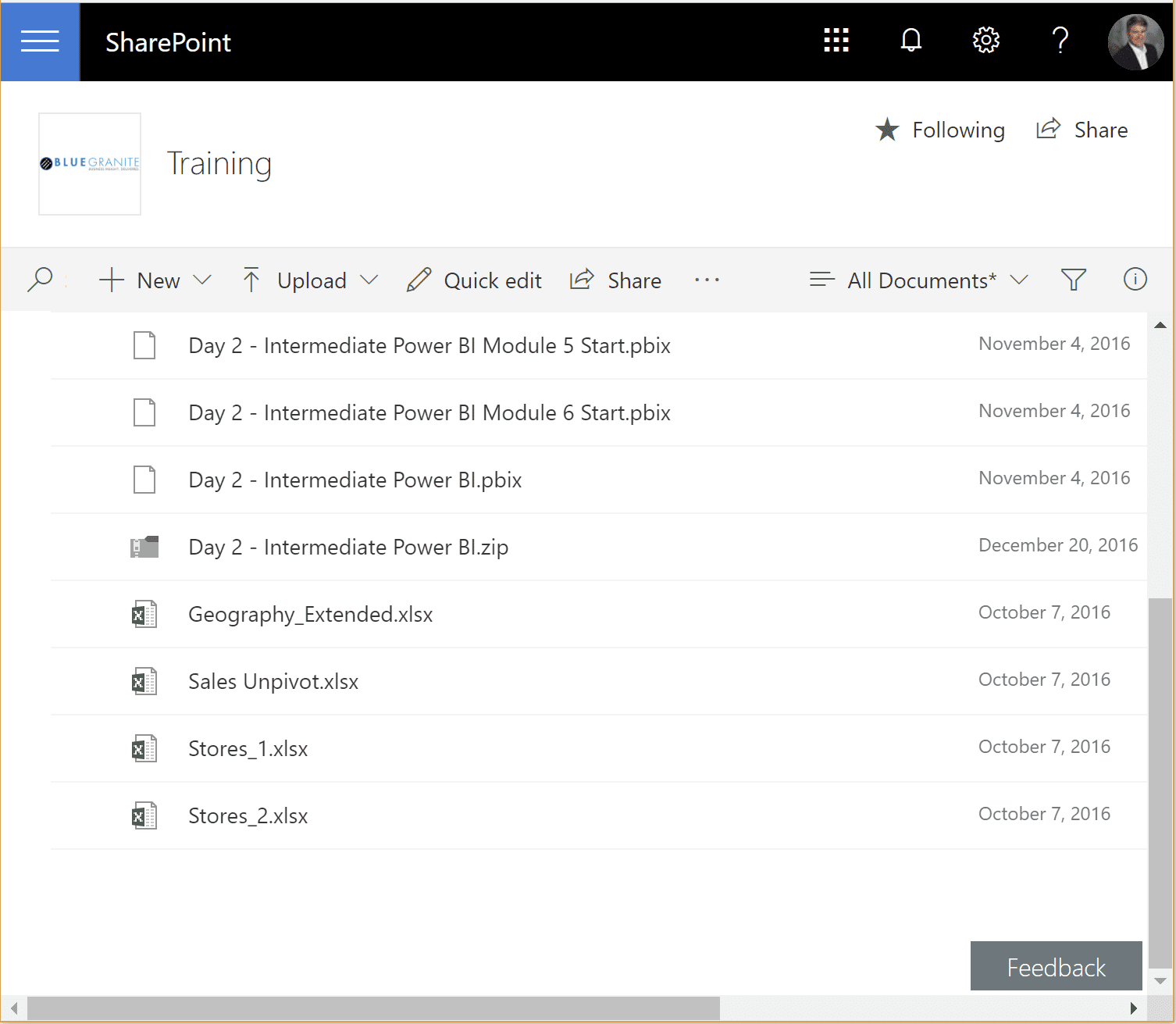
Task: Click the New plus icon
Action: [x=112, y=280]
